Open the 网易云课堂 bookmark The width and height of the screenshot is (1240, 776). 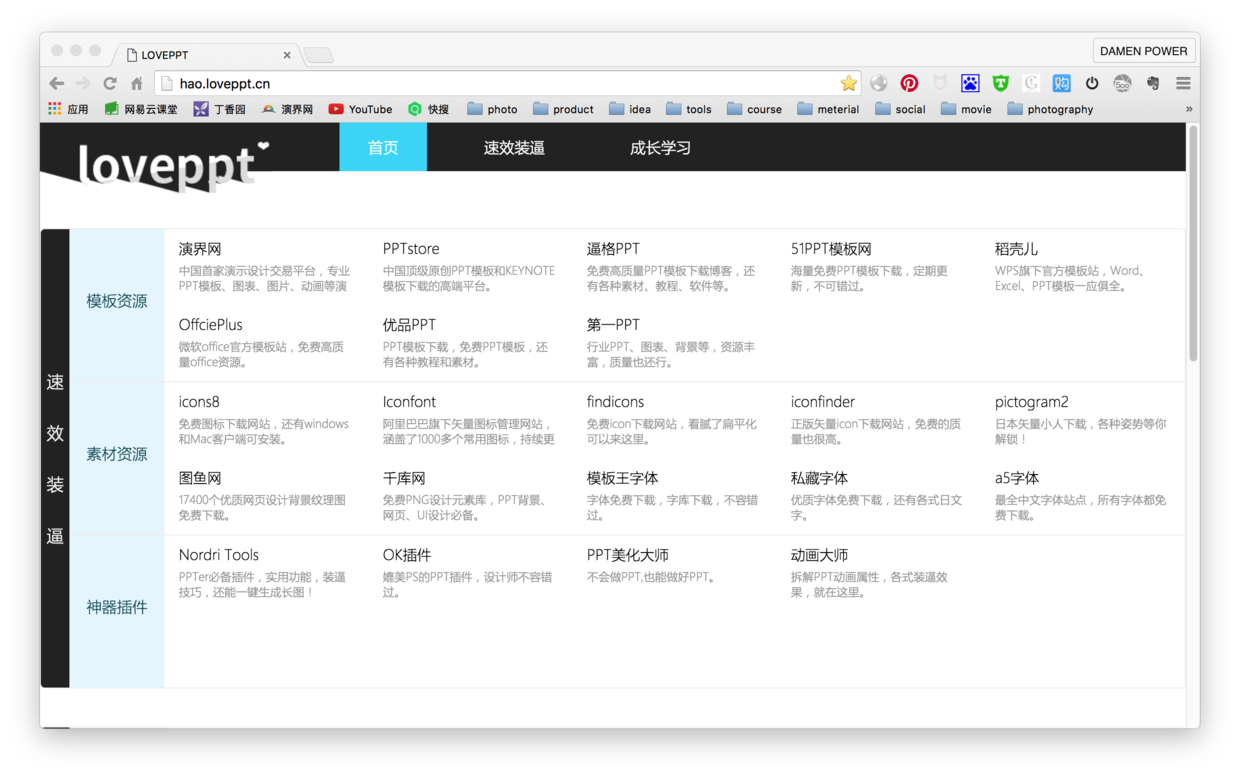coord(141,109)
